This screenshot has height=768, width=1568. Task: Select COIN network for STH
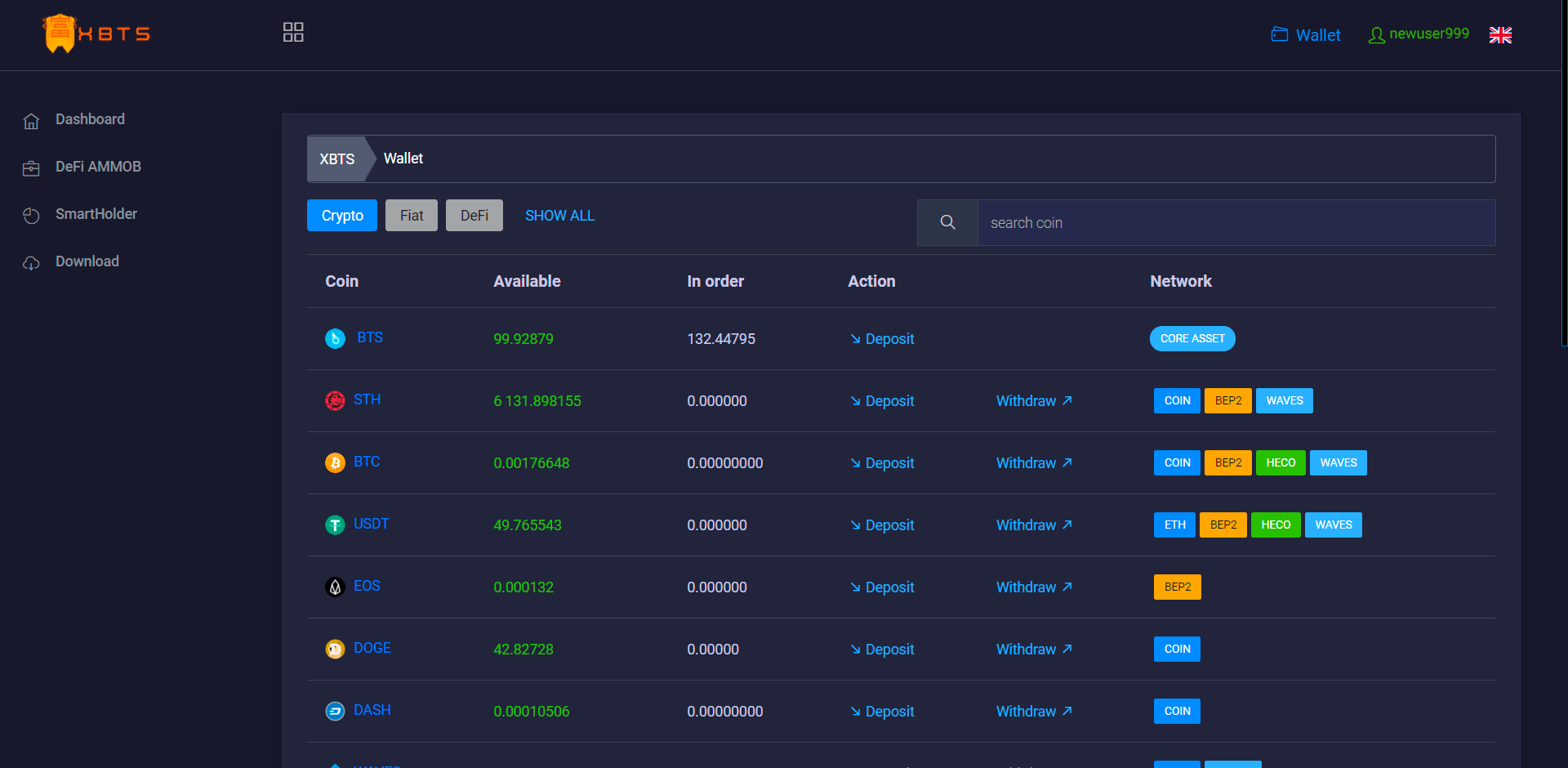coord(1177,400)
